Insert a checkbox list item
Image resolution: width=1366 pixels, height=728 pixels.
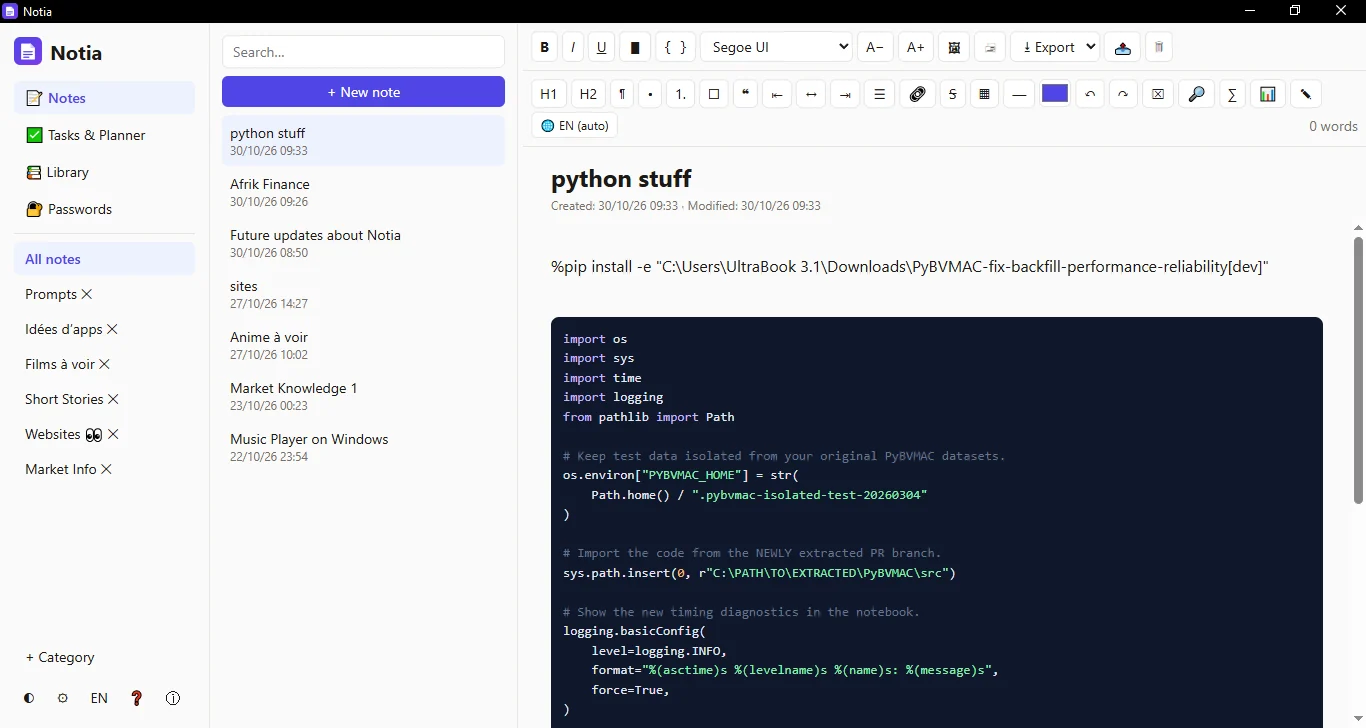tap(714, 94)
